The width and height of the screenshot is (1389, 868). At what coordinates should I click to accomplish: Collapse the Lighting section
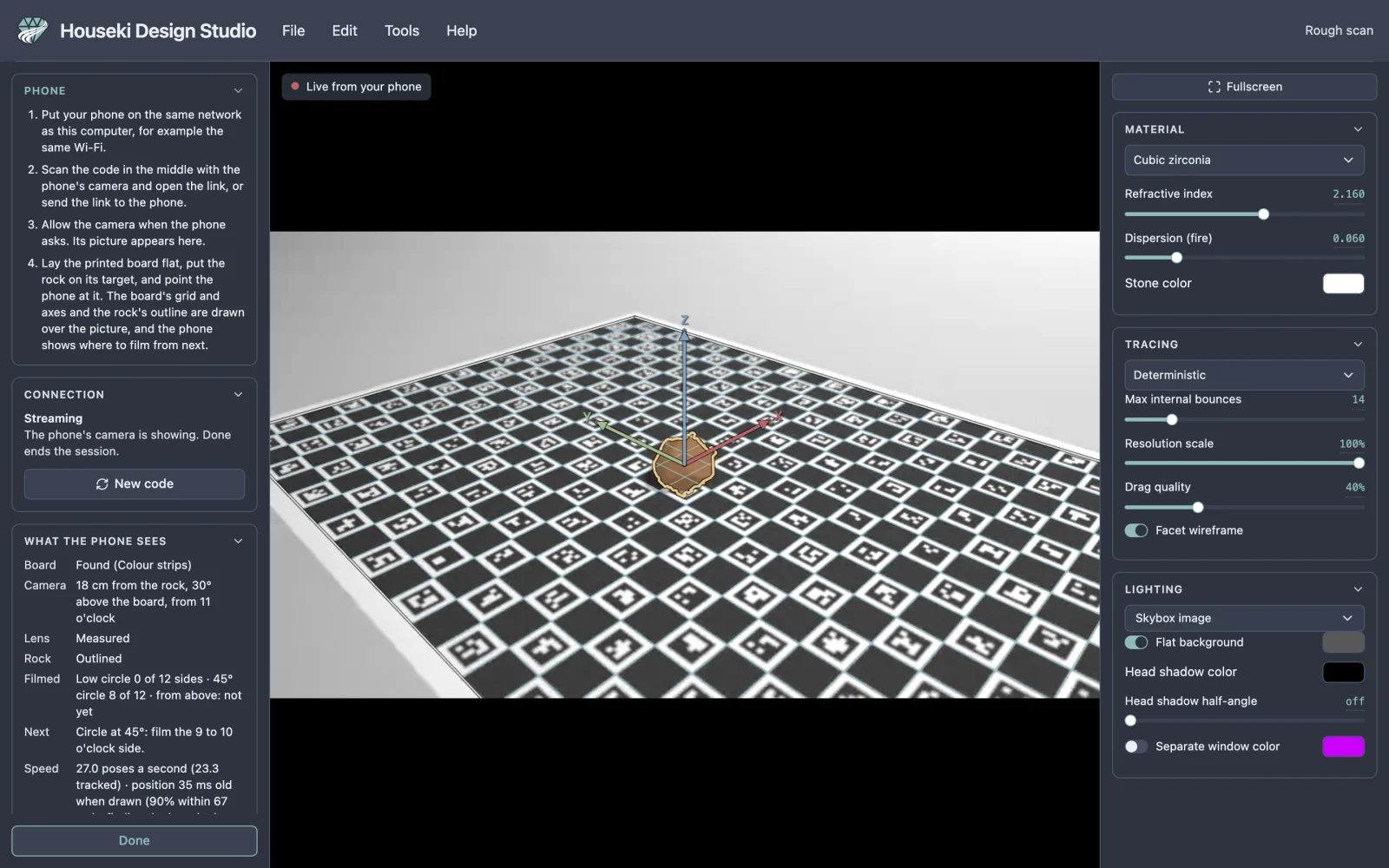coord(1358,589)
